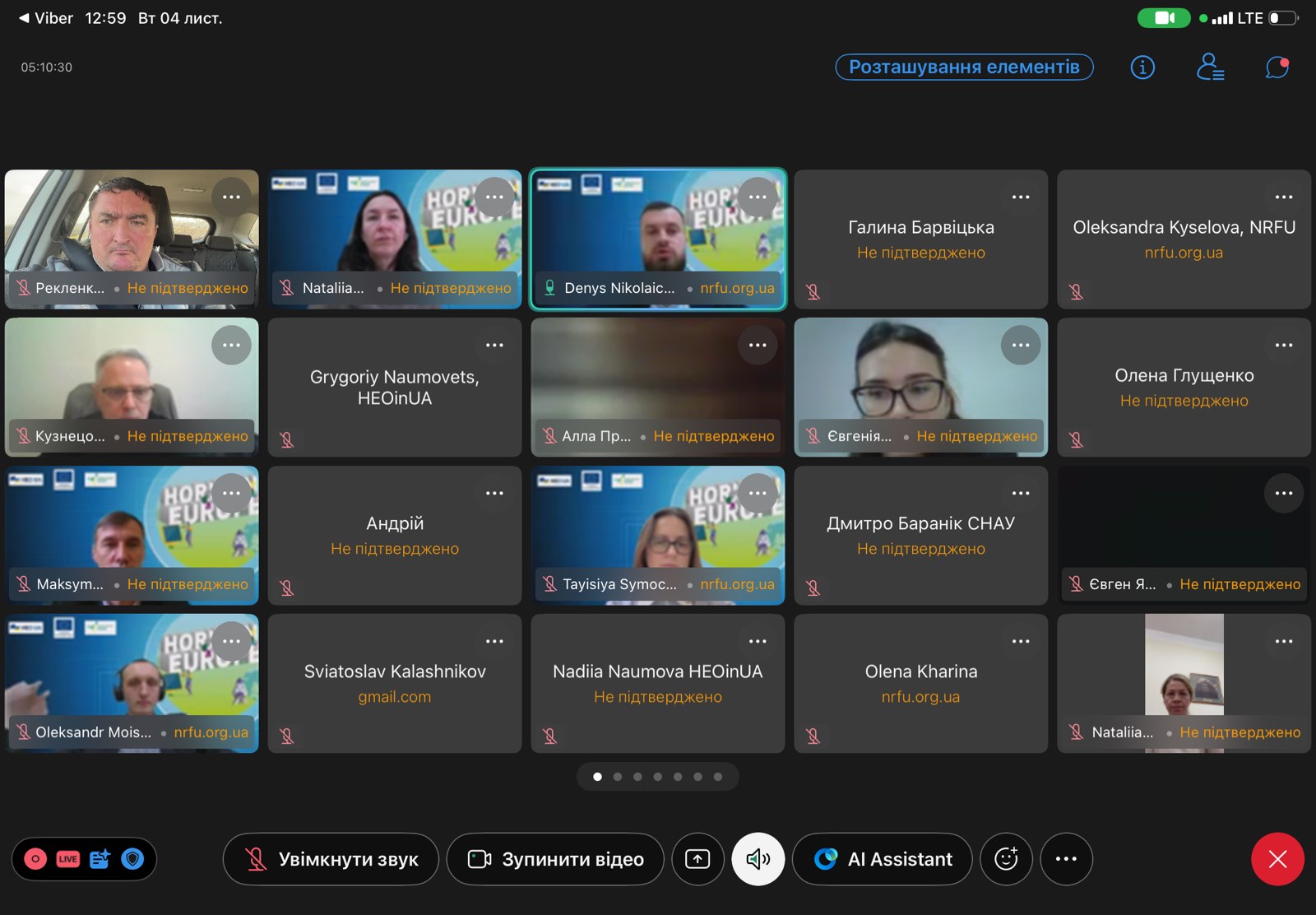Screen dimensions: 1316x915
Task: Tap the recording and LIVE status indicators
Action: pos(52,859)
